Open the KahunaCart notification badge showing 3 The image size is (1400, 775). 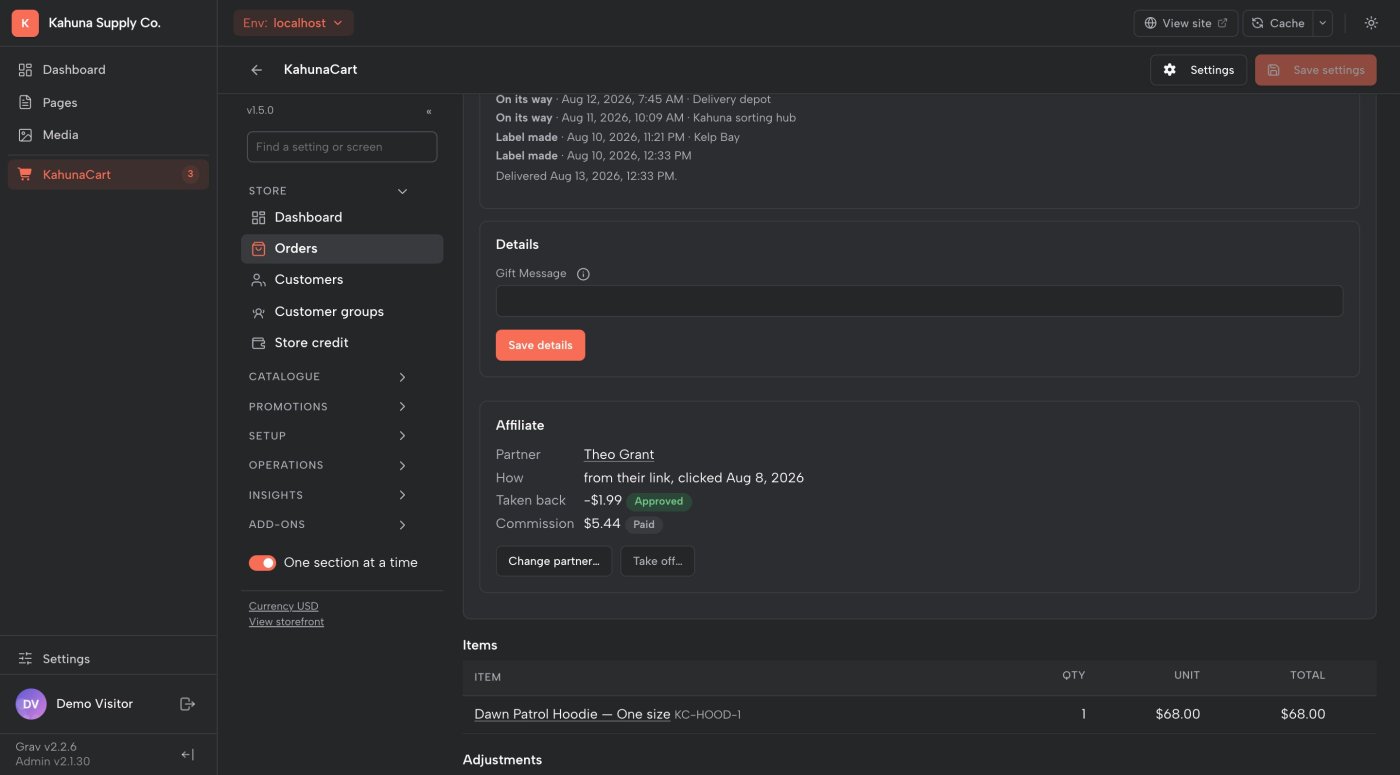(190, 174)
